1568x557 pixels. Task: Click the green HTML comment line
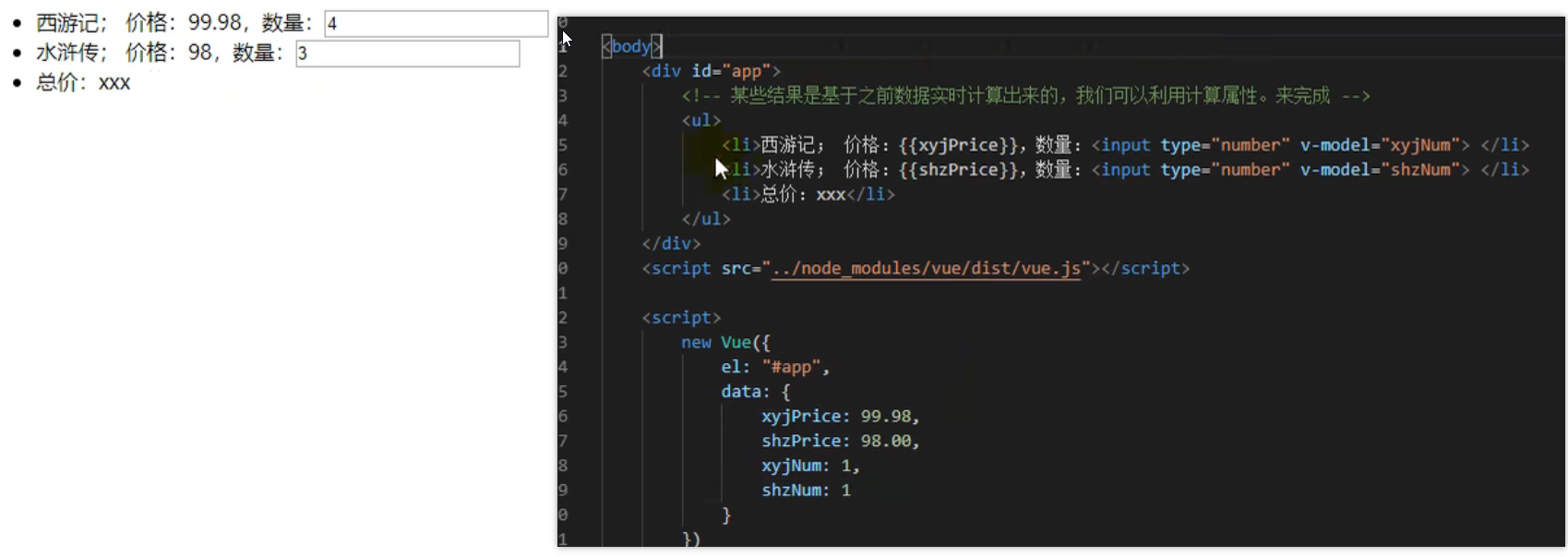pyautogui.click(x=1026, y=96)
